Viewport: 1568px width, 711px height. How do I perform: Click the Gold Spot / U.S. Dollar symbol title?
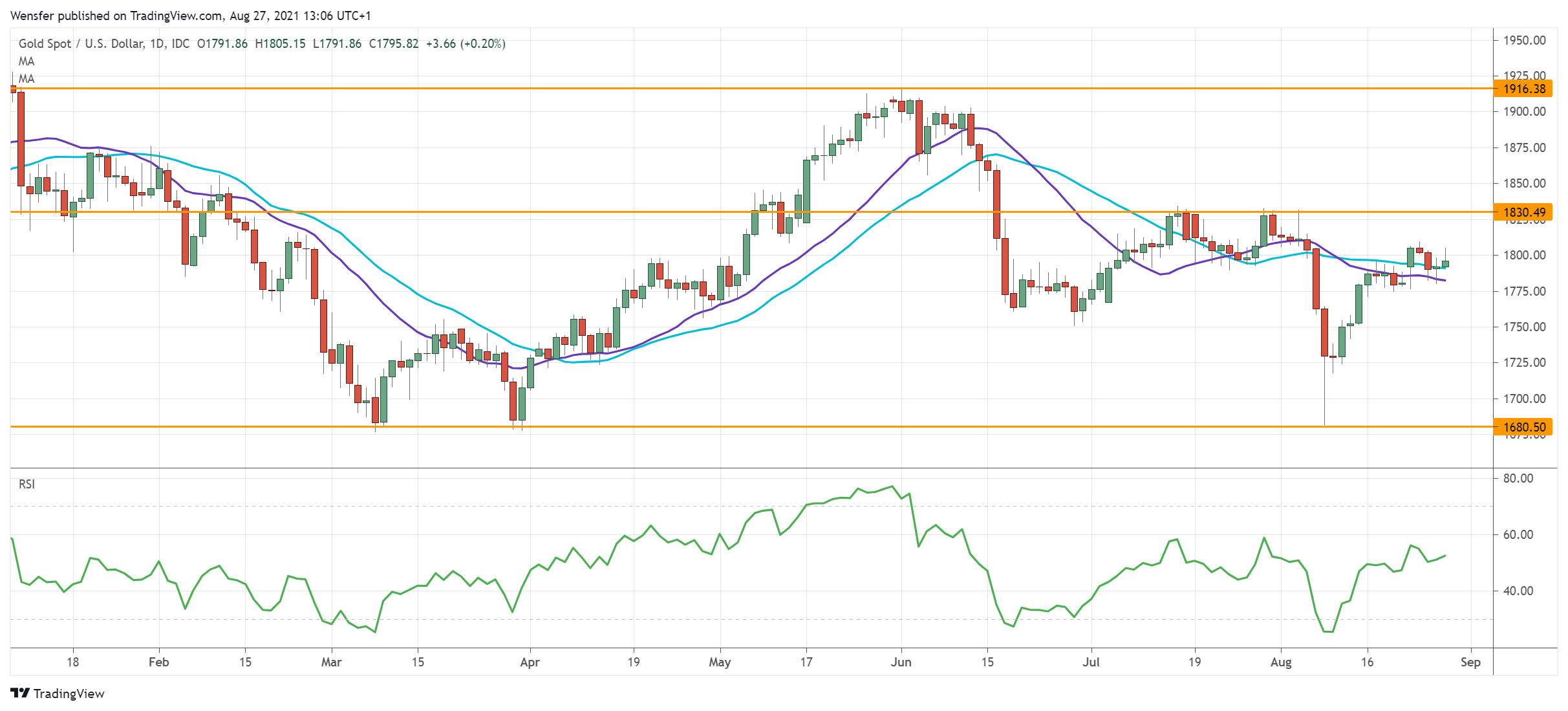(81, 43)
